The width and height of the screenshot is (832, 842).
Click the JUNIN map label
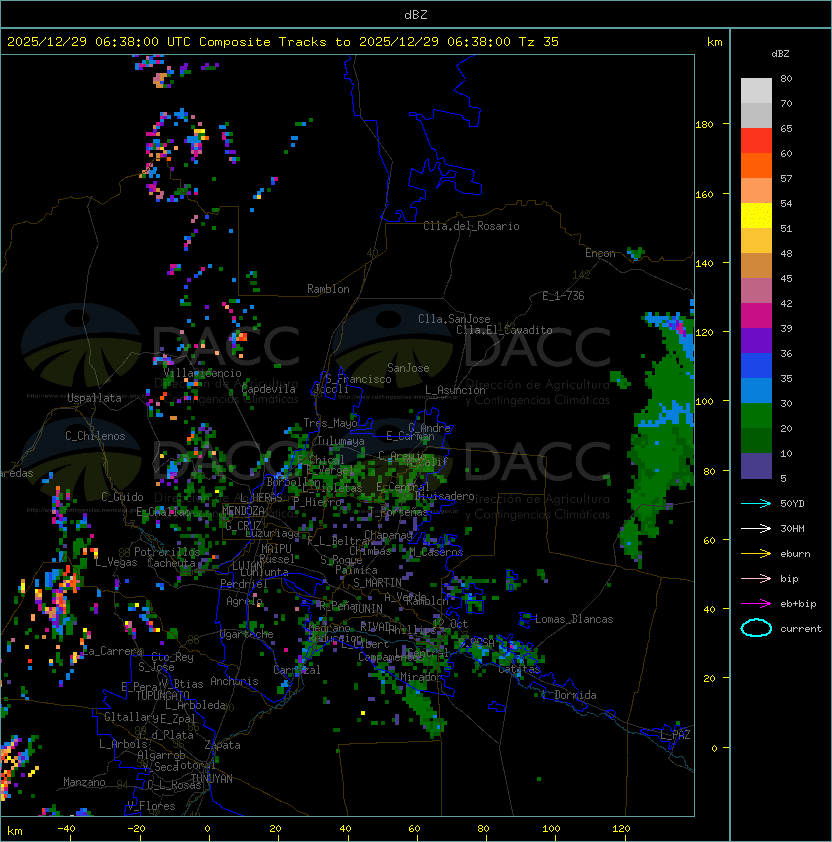[368, 608]
